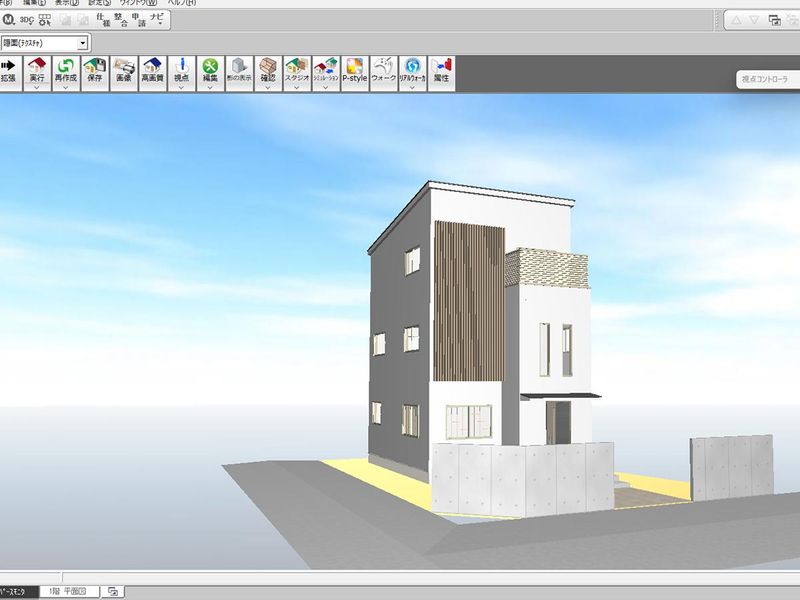
Task: Toggle the 影の表示 (Shadow display) button
Action: [x=240, y=69]
